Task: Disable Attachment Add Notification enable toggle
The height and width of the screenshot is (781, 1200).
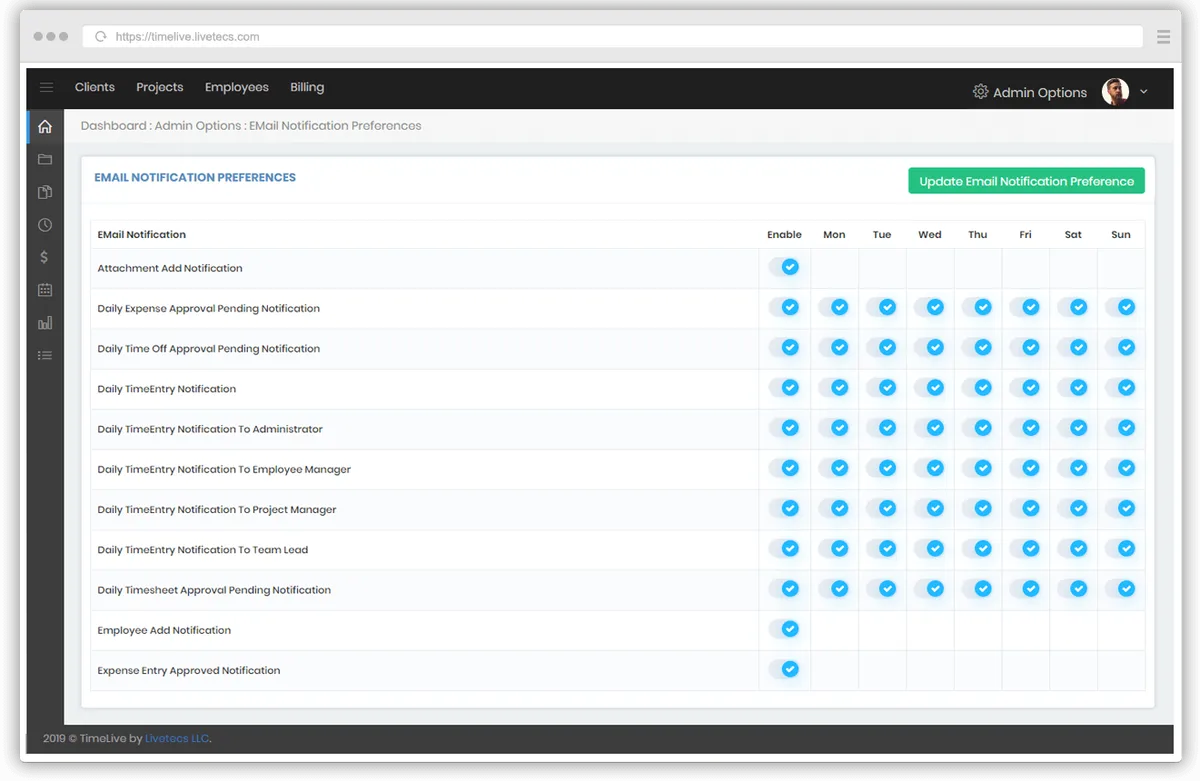Action: pos(785,267)
